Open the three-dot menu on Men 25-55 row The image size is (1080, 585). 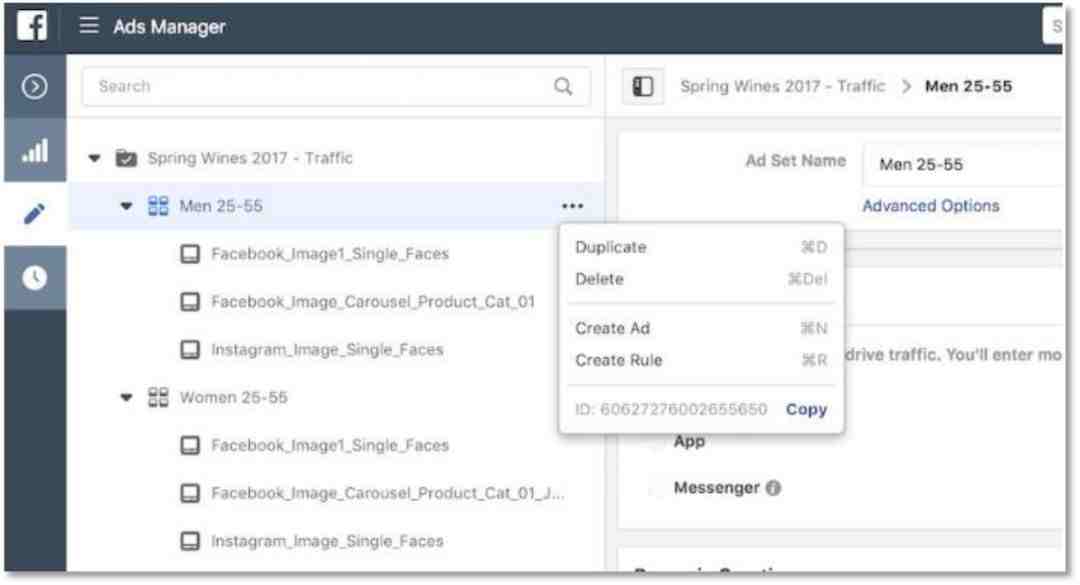click(572, 205)
